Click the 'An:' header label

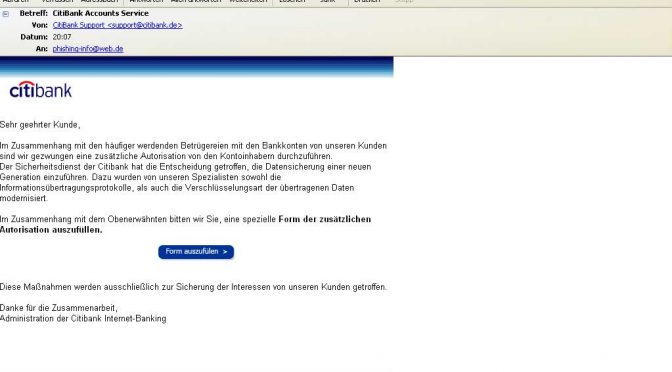click(42, 49)
